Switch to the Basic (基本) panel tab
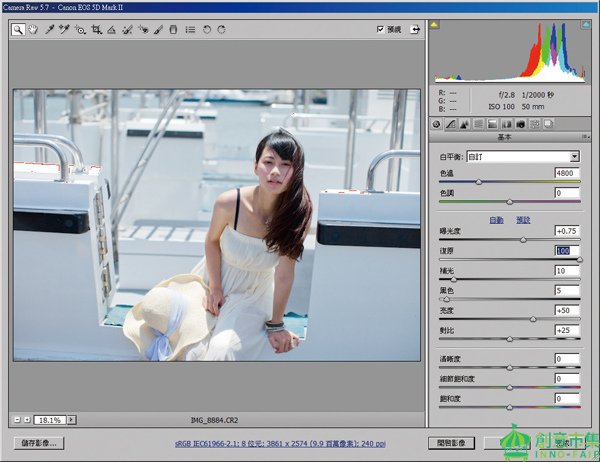Screen dimensions: 600x462 pyautogui.click(x=436, y=124)
